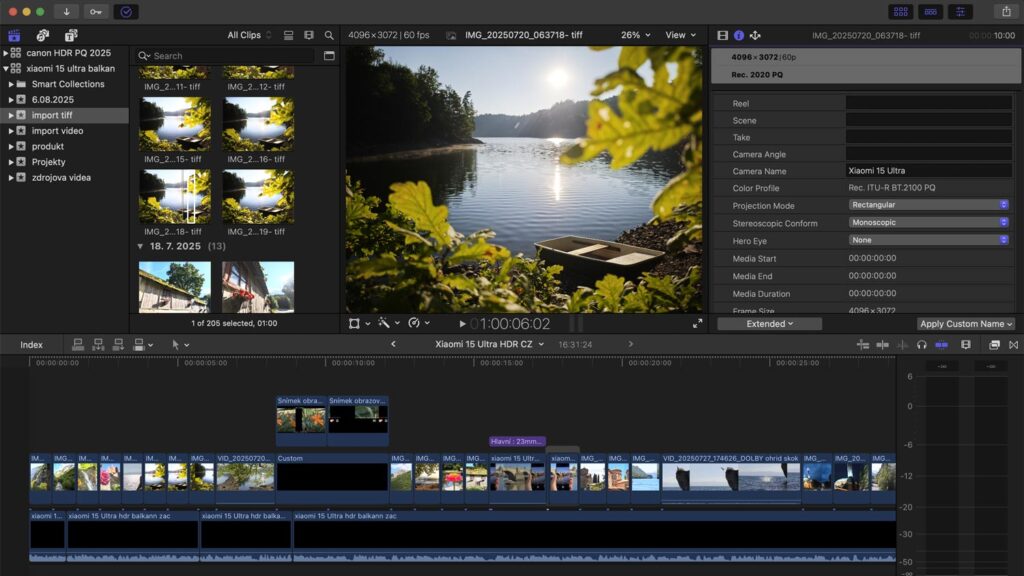Viewport: 1024px width, 576px height.
Task: Hide the Libraries sidebar
Action: pos(13,33)
